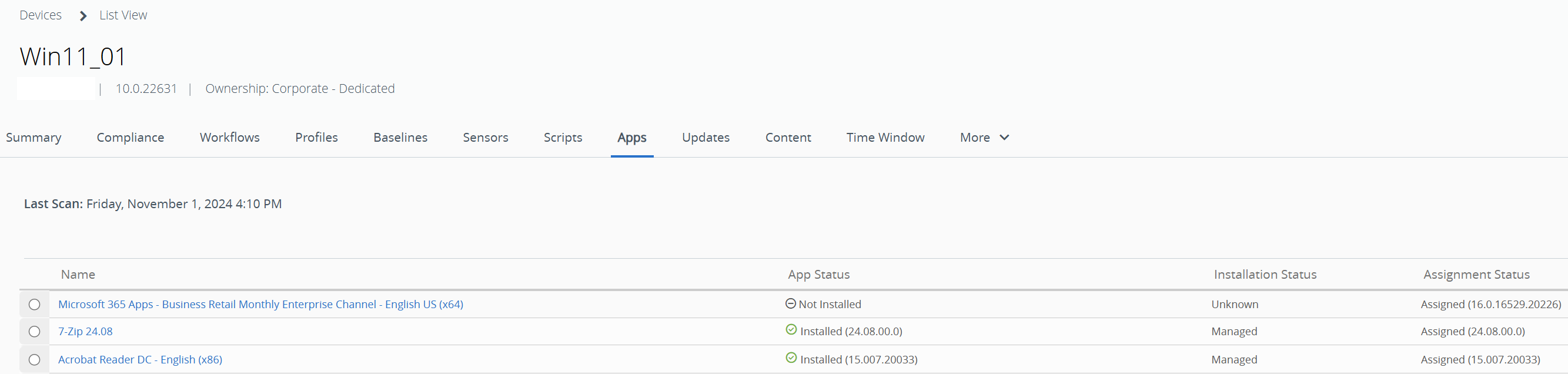This screenshot has height=374, width=1568.
Task: Open the Microsoft 365 Apps link
Action: 260,304
